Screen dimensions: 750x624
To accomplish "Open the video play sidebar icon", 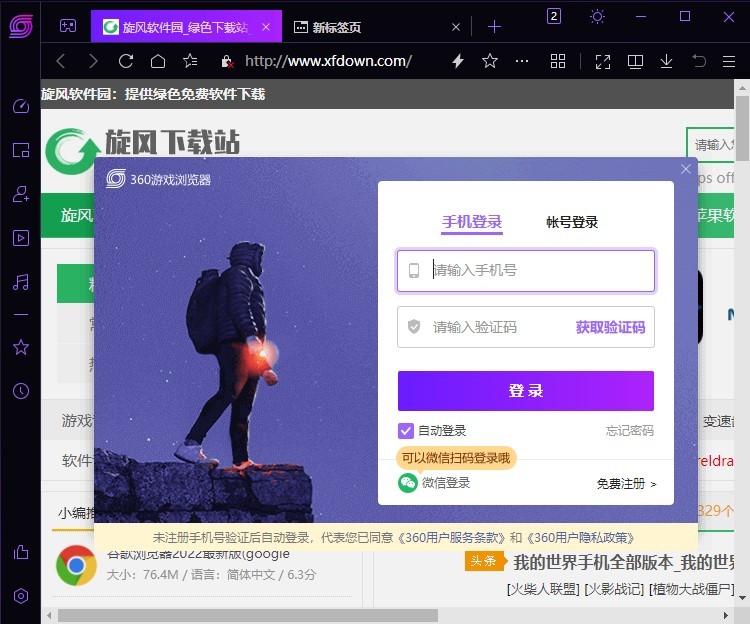I will point(21,238).
